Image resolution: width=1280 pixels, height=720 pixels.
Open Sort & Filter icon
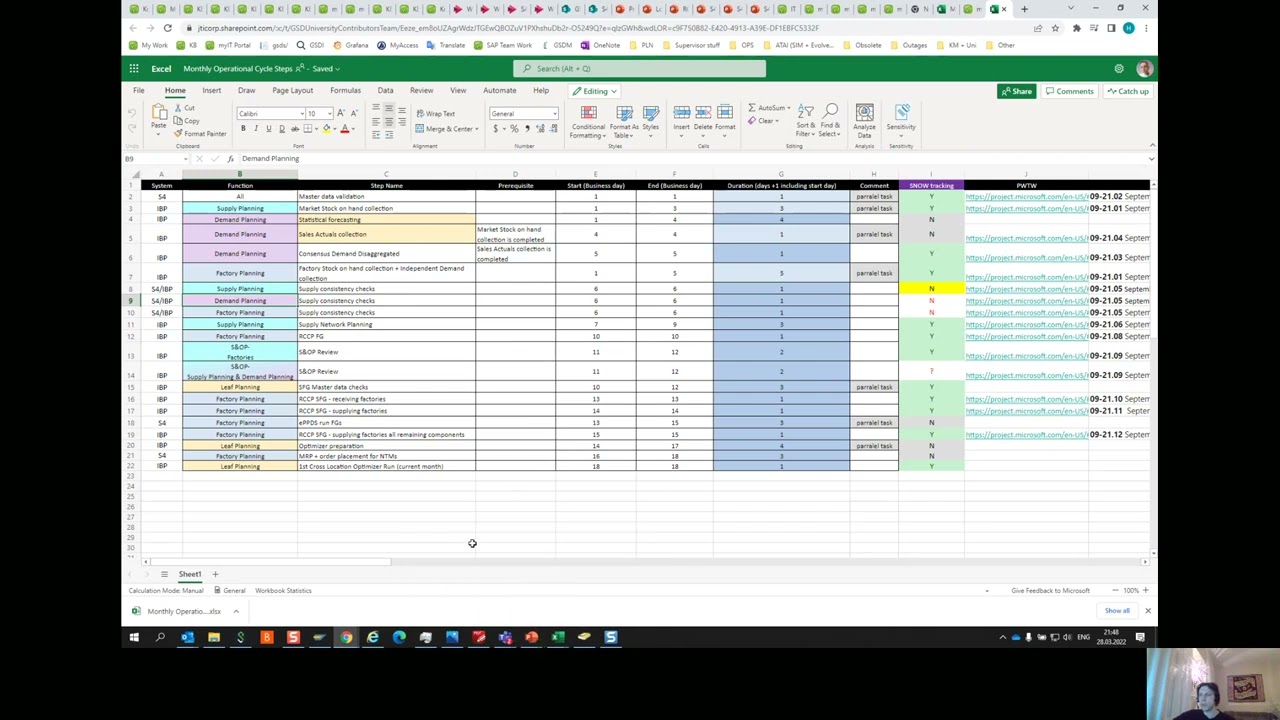[x=805, y=111]
